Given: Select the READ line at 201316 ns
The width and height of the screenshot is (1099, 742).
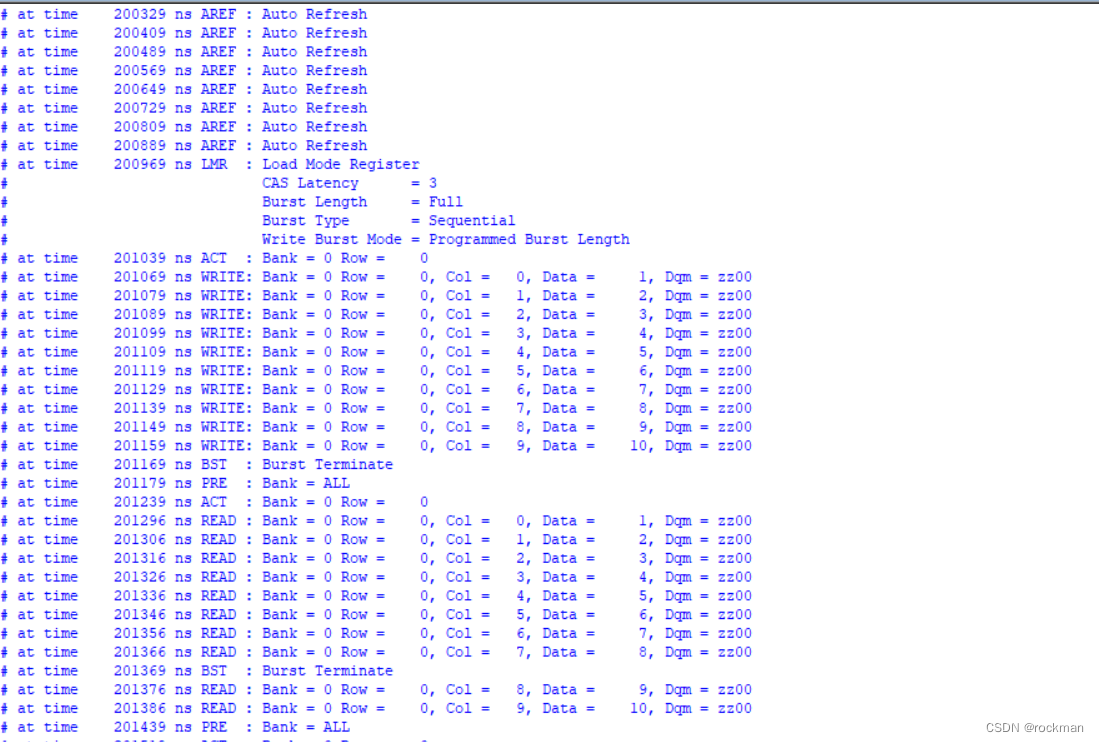Looking at the screenshot, I should click(x=376, y=558).
